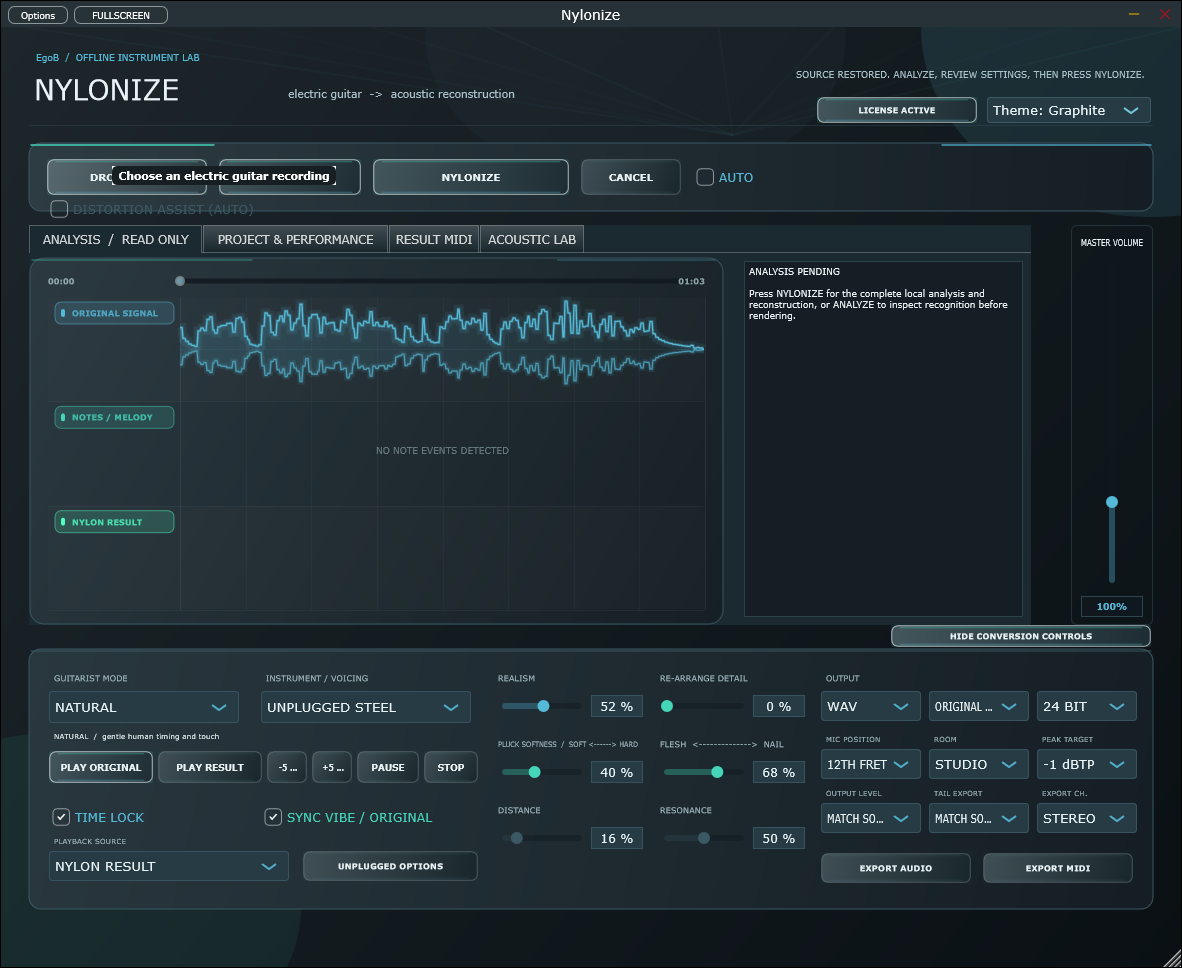Click the Realism 52 % value field
The height and width of the screenshot is (968, 1182).
[617, 706]
